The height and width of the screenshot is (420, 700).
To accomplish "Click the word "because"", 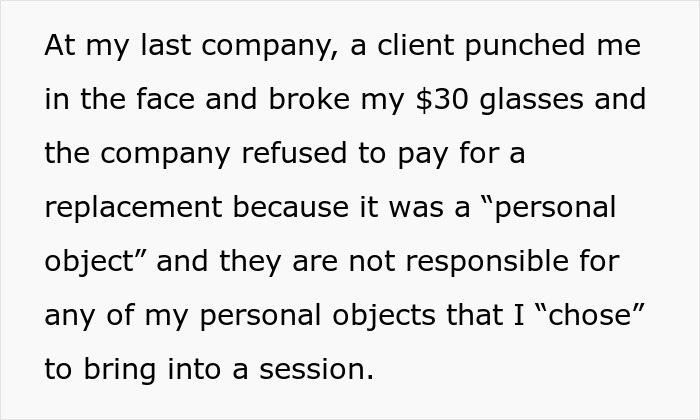I will [x=307, y=209].
